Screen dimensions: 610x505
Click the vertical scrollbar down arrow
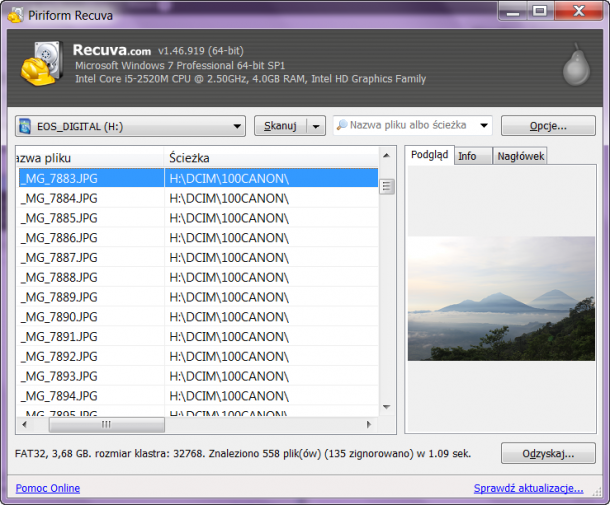click(386, 407)
